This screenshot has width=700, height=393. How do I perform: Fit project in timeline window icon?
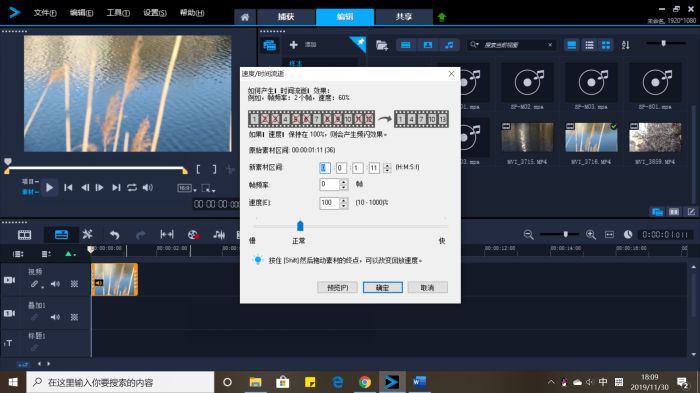609,234
